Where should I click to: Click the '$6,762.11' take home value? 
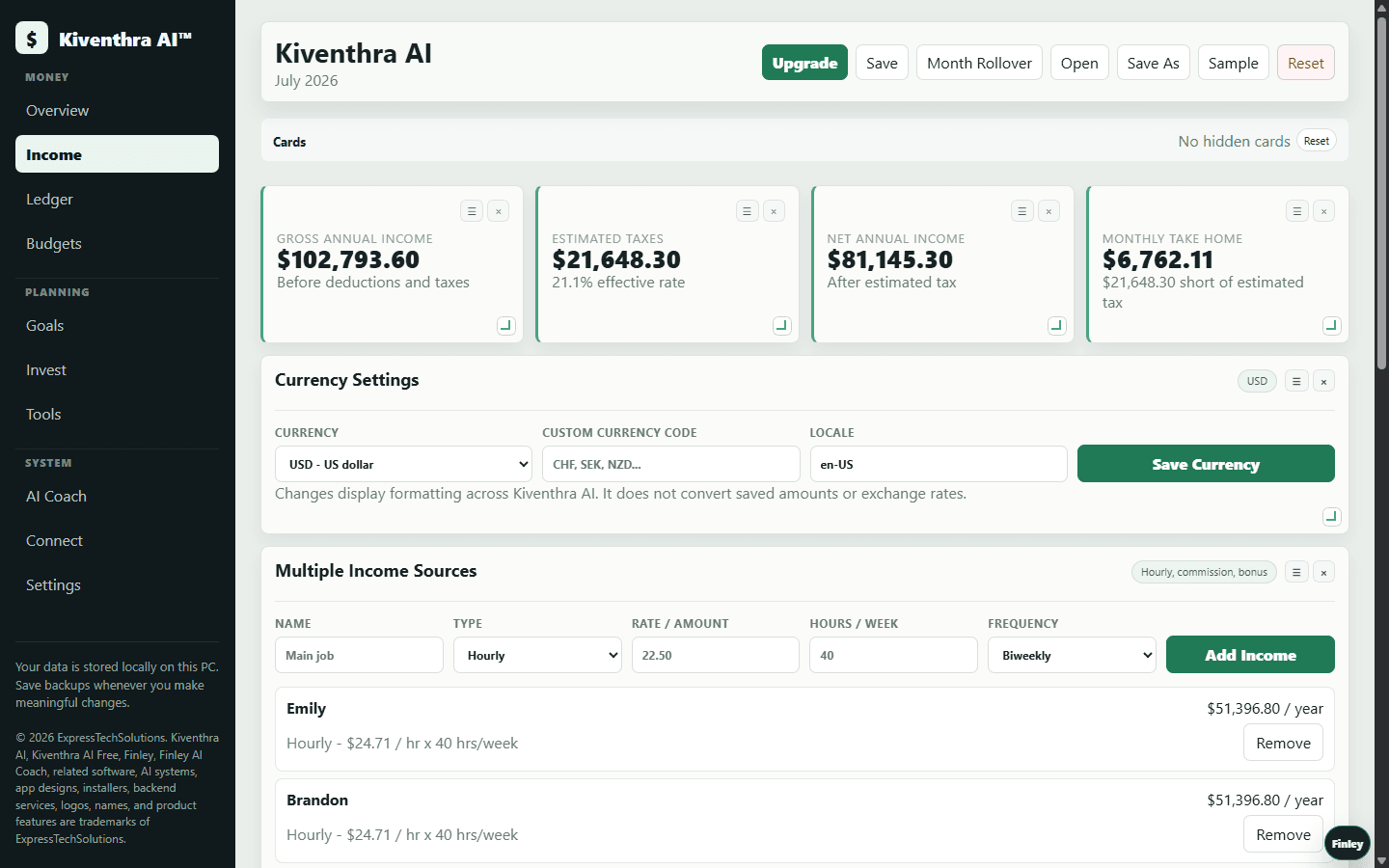[1157, 259]
